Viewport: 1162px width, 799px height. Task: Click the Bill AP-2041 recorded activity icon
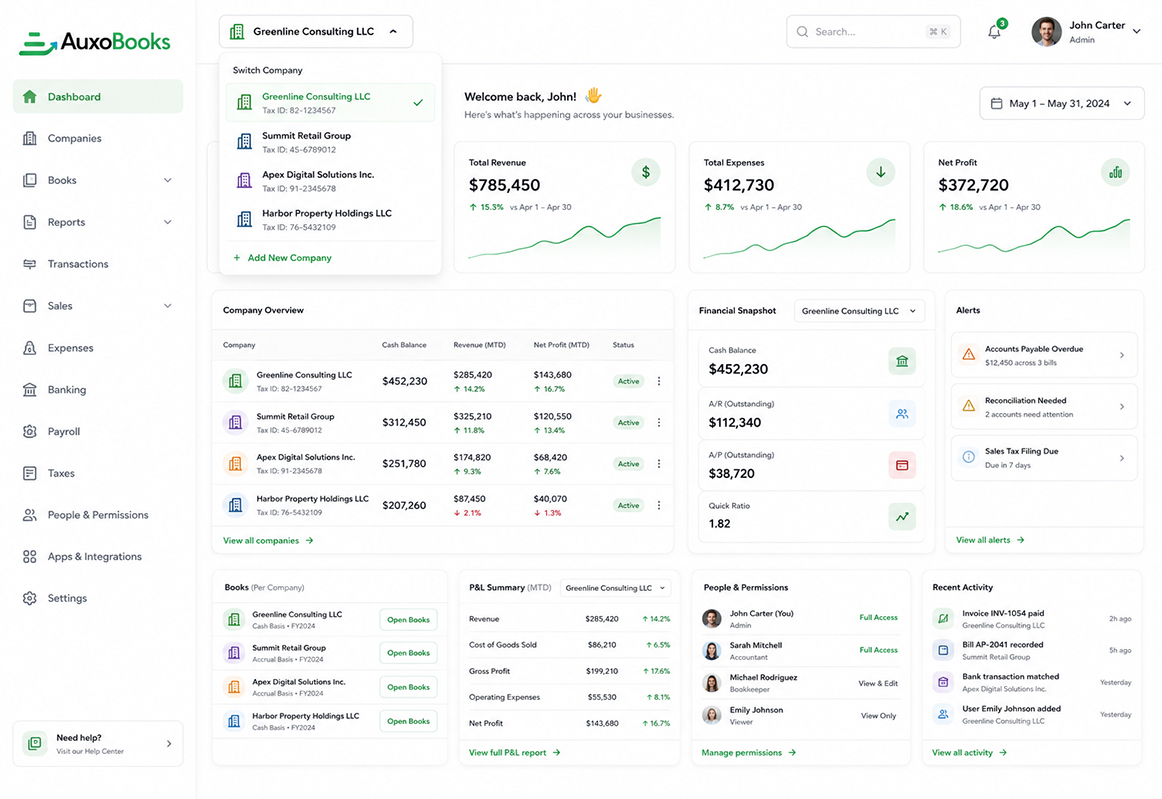pyautogui.click(x=943, y=650)
